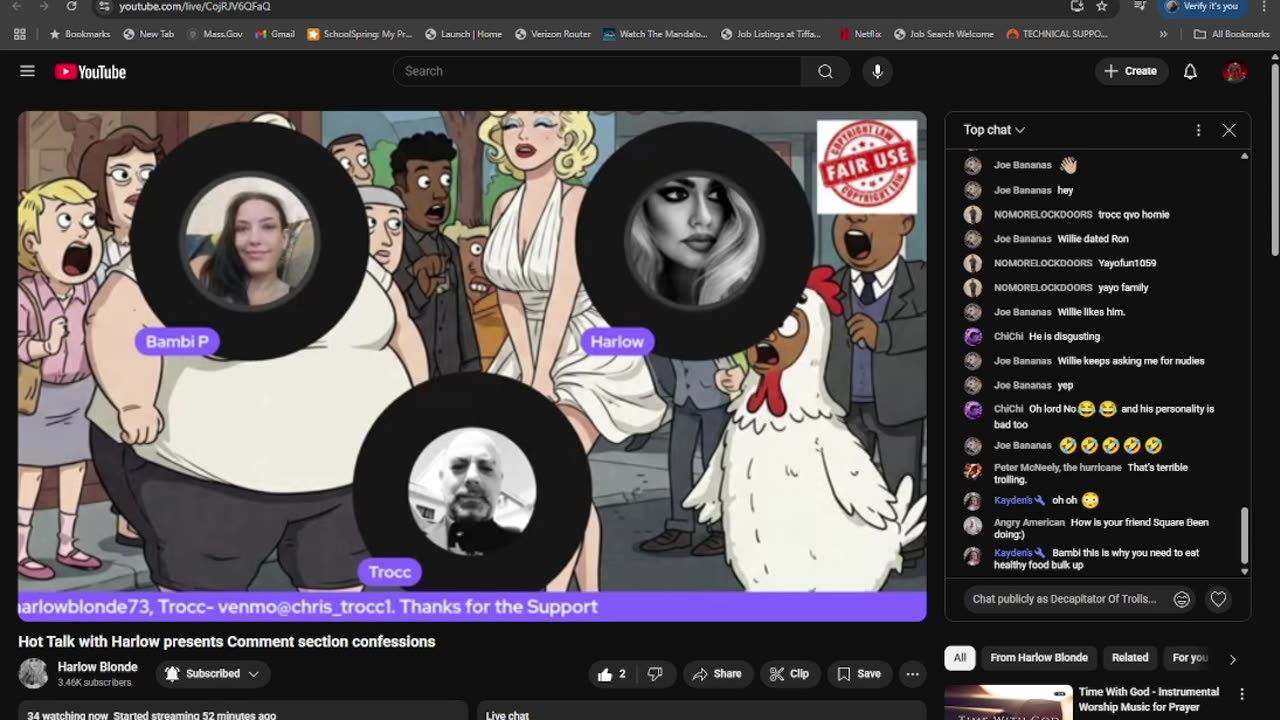This screenshot has width=1280, height=720.
Task: Open the Job Search Welcome bookmark
Action: [x=944, y=34]
